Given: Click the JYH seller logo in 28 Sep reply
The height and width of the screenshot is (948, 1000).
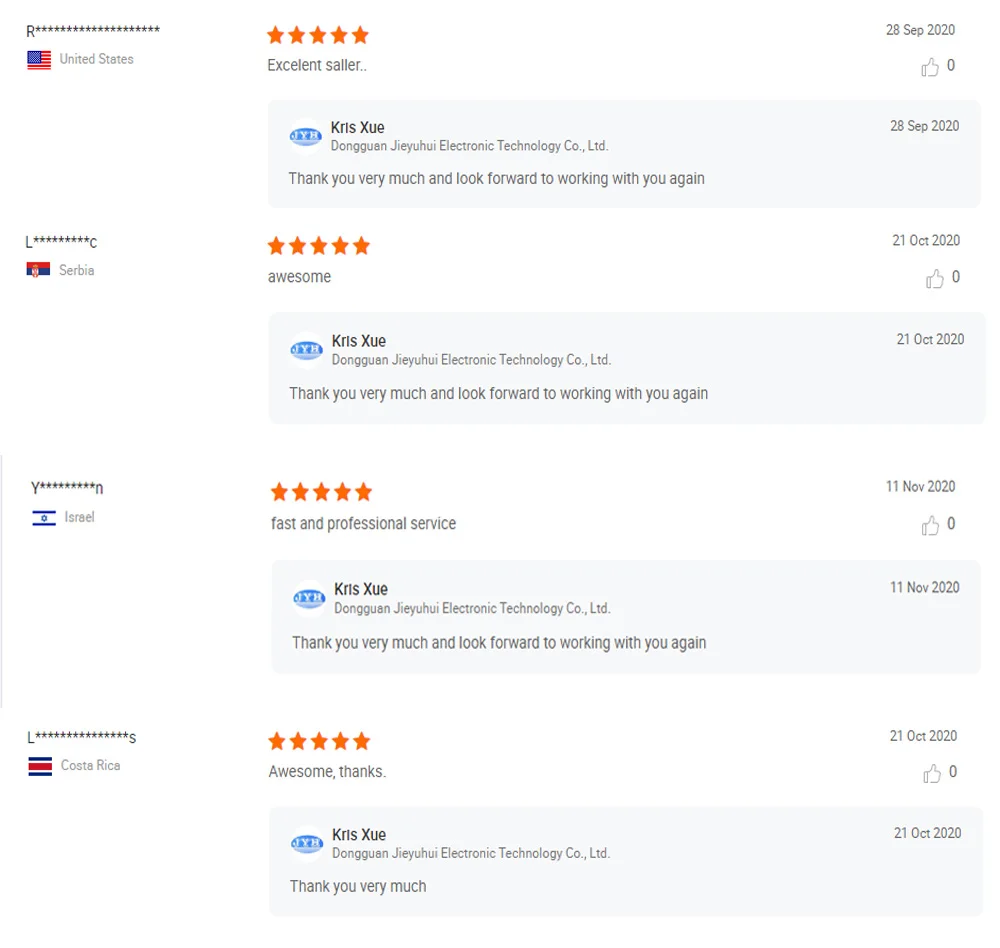Looking at the screenshot, I should point(305,136).
